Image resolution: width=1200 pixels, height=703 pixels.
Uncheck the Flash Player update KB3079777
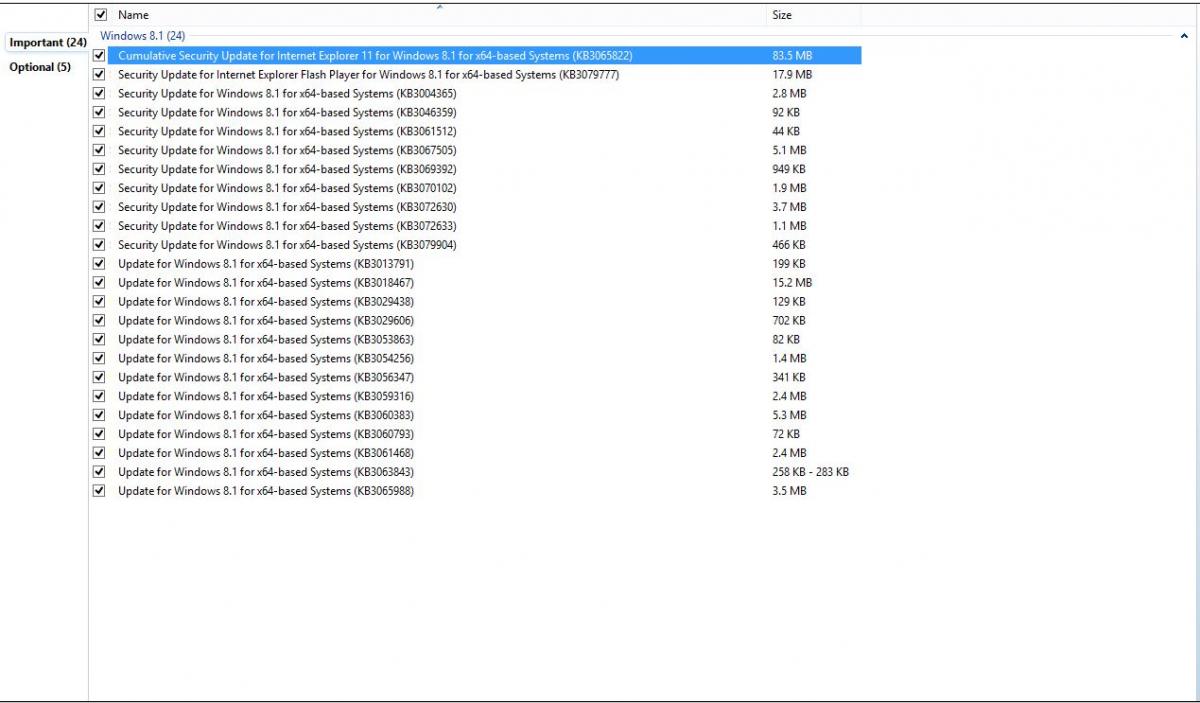point(99,75)
